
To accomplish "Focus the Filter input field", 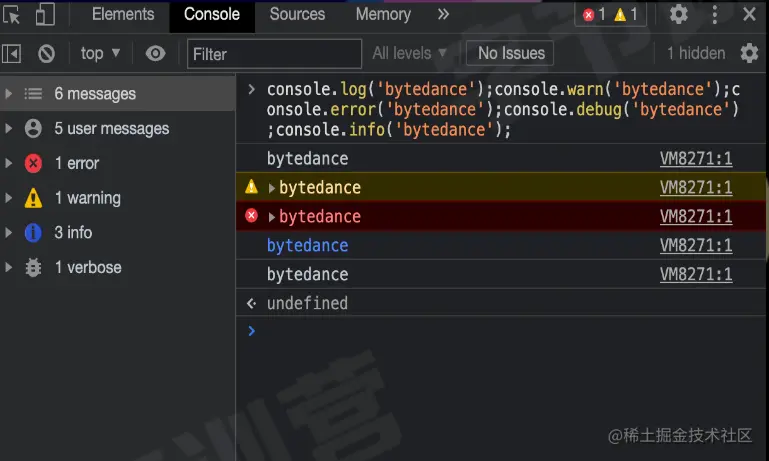I will tap(275, 54).
